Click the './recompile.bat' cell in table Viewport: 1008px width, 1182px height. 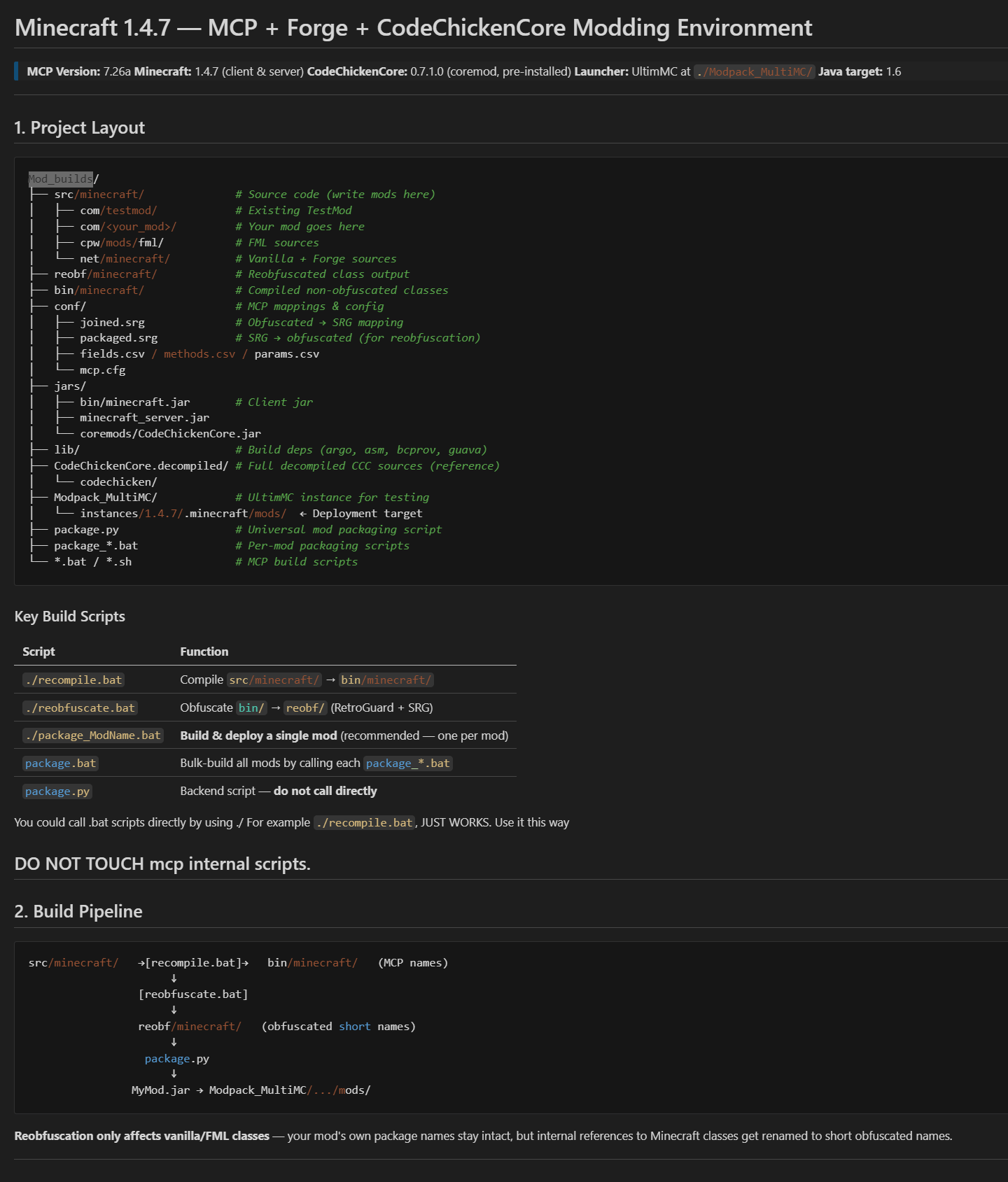point(73,680)
